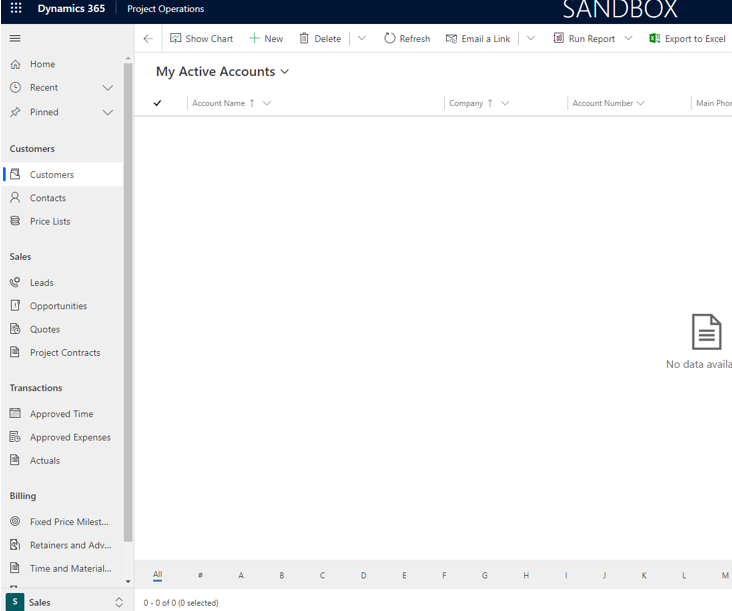Click the Price Lists icon

click(15, 221)
